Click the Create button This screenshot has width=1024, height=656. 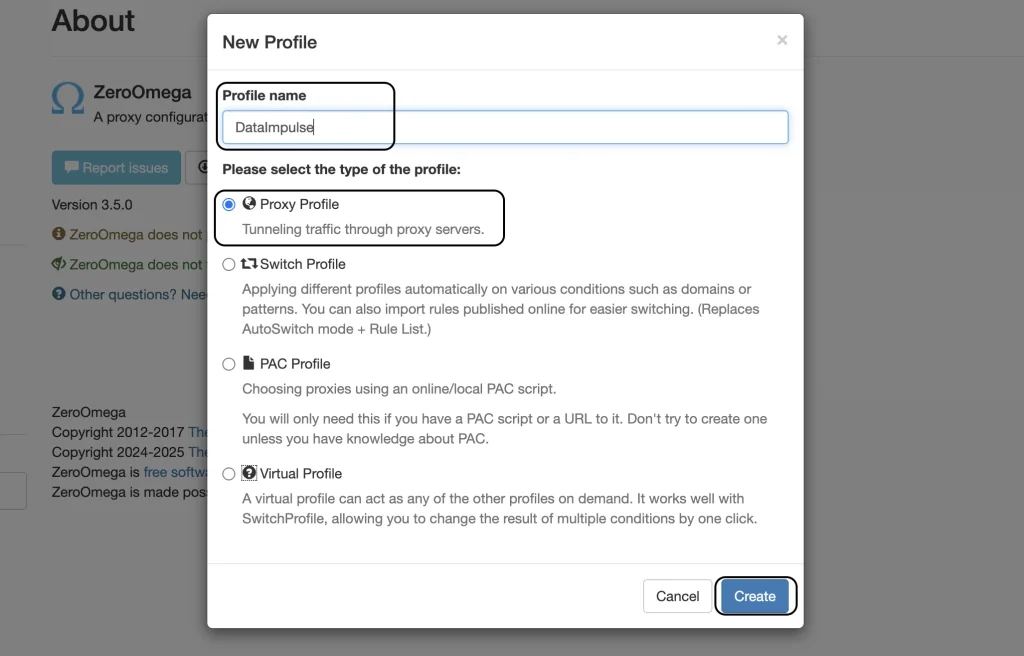point(755,596)
